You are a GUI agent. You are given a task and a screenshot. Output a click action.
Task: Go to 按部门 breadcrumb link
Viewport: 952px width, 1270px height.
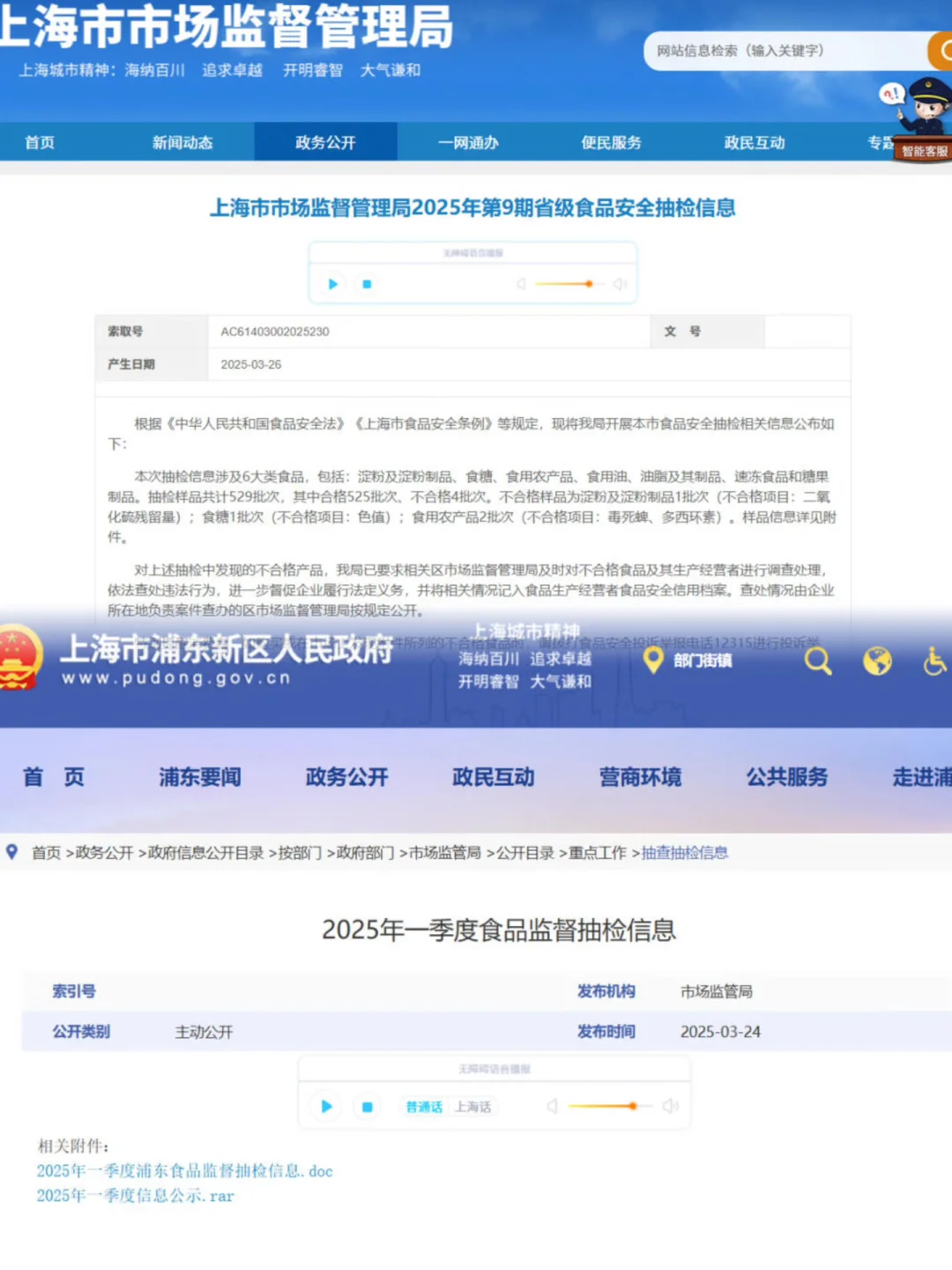(x=300, y=853)
